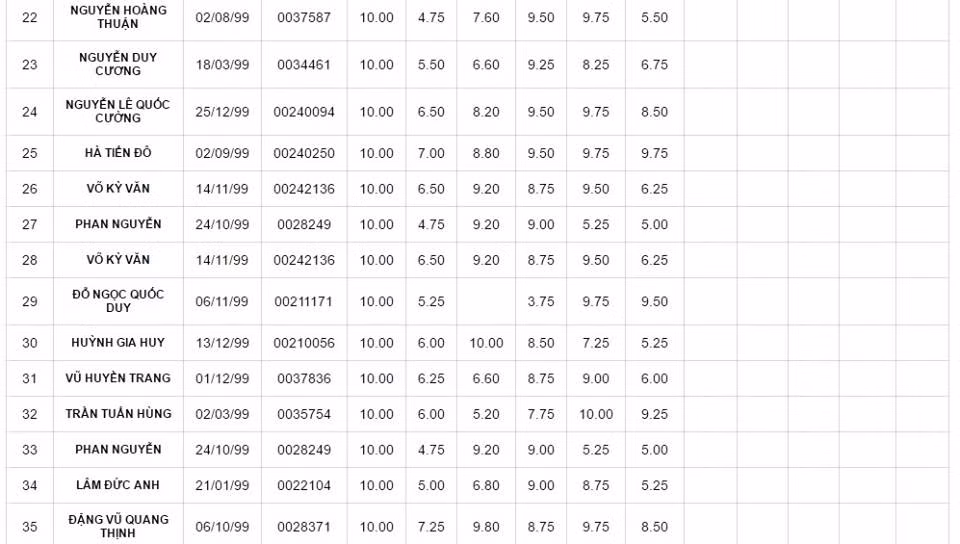Select birth date 02/03/99
The height and width of the screenshot is (544, 960).
(x=222, y=414)
